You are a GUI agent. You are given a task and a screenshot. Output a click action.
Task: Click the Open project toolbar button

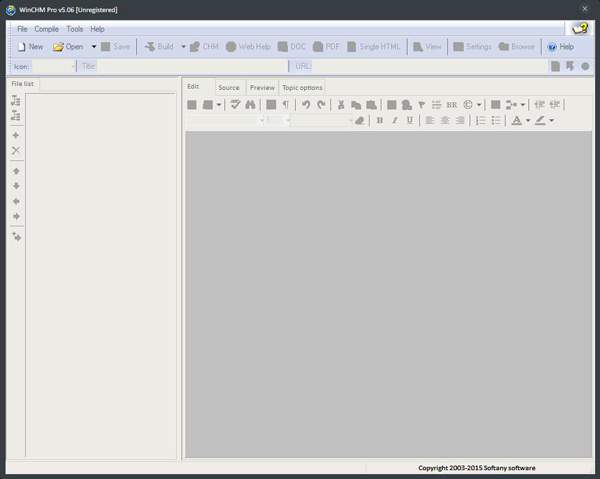click(68, 47)
